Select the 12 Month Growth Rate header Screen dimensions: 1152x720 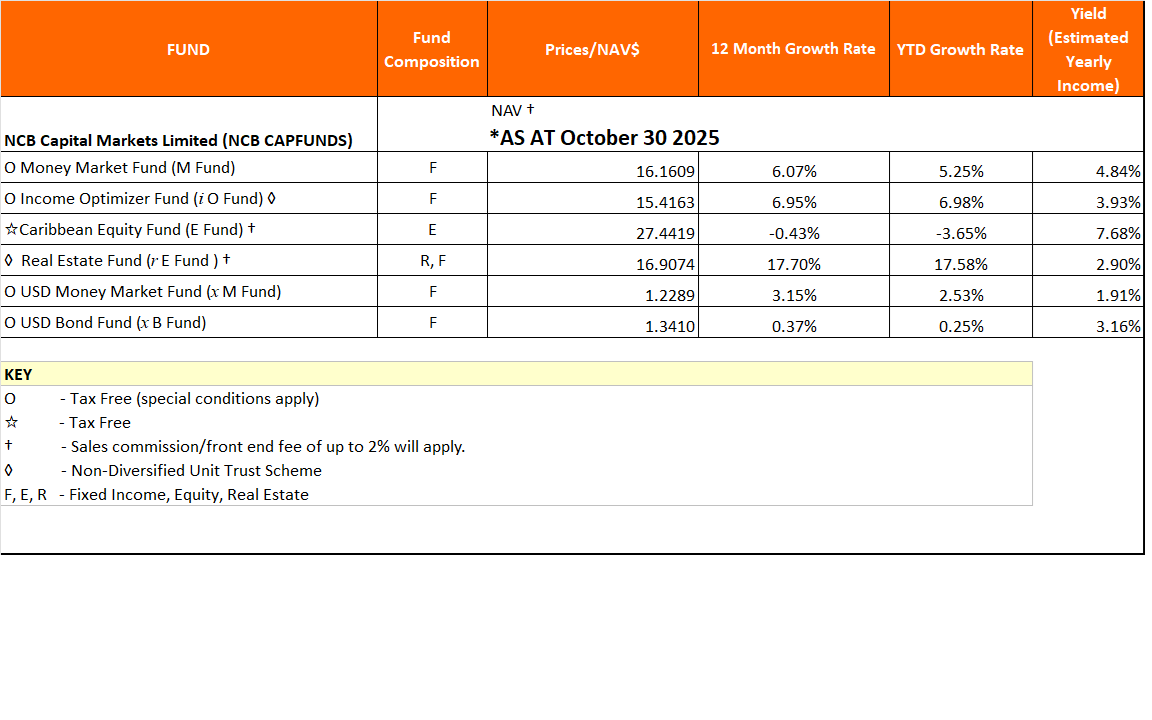click(793, 49)
